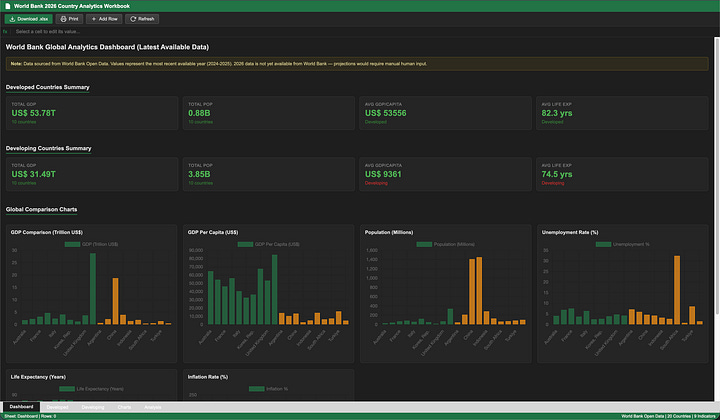720x420 pixels.
Task: Select the US$ 31.49T total GDP value
Action: (34, 174)
